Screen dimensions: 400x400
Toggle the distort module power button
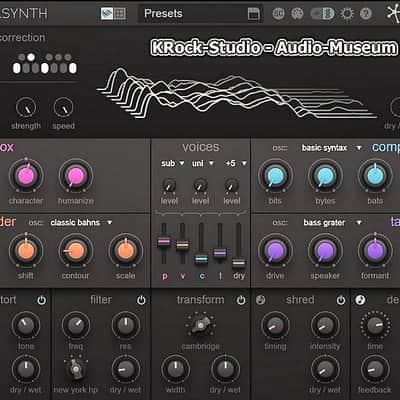(x=42, y=300)
